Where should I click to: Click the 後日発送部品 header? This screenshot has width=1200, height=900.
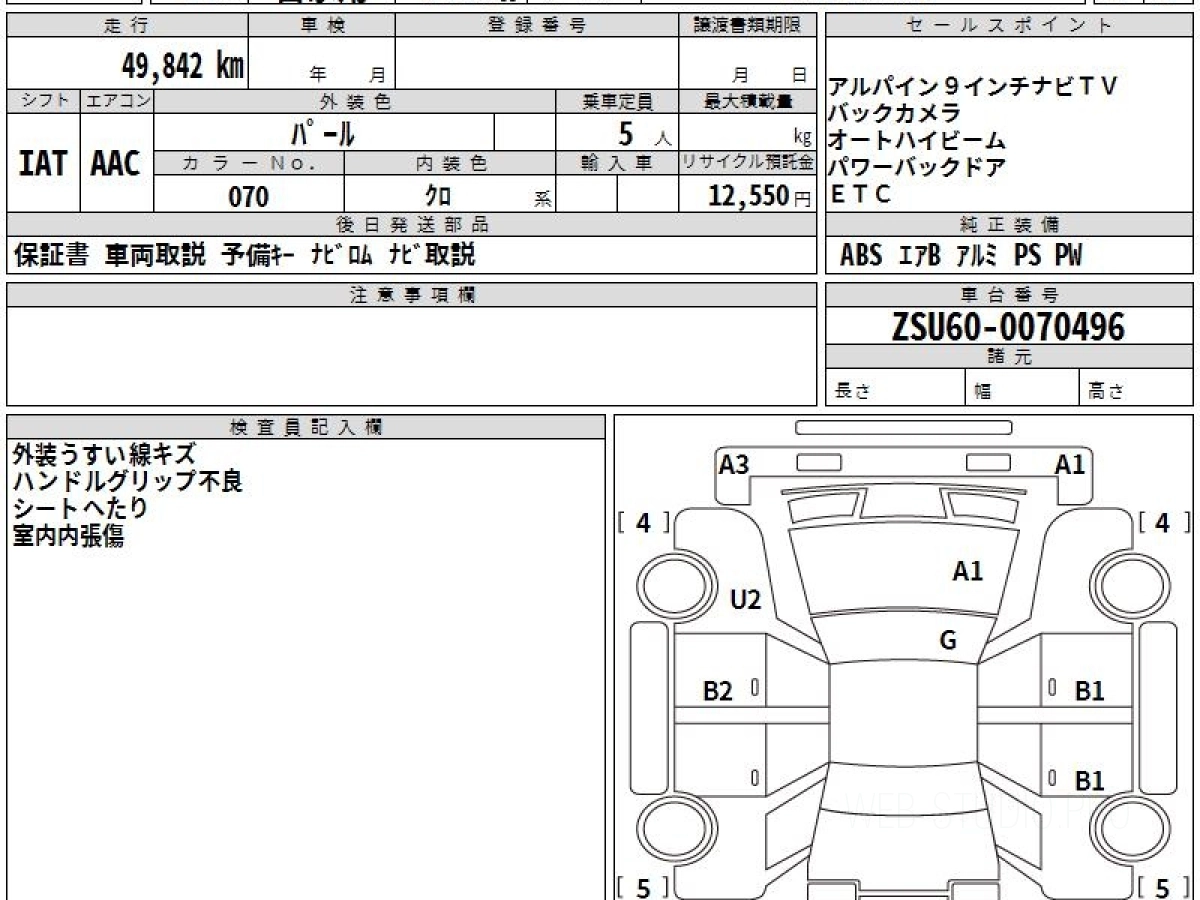point(412,225)
